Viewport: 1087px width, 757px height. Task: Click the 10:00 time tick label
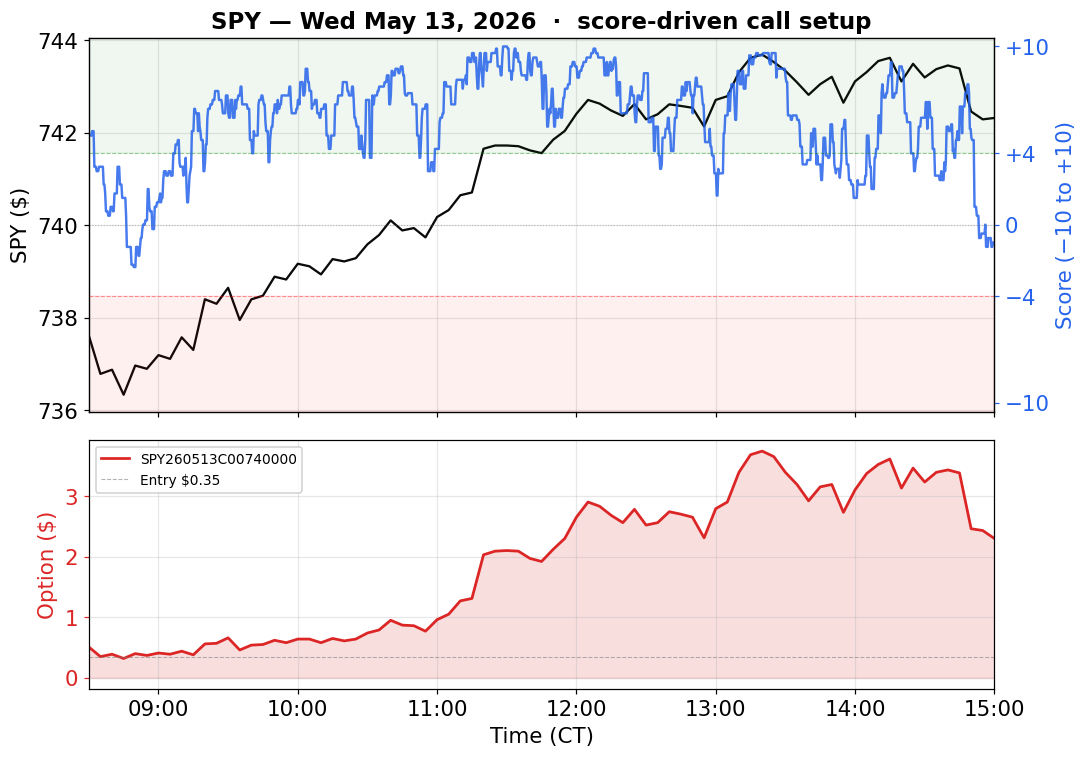click(x=298, y=708)
